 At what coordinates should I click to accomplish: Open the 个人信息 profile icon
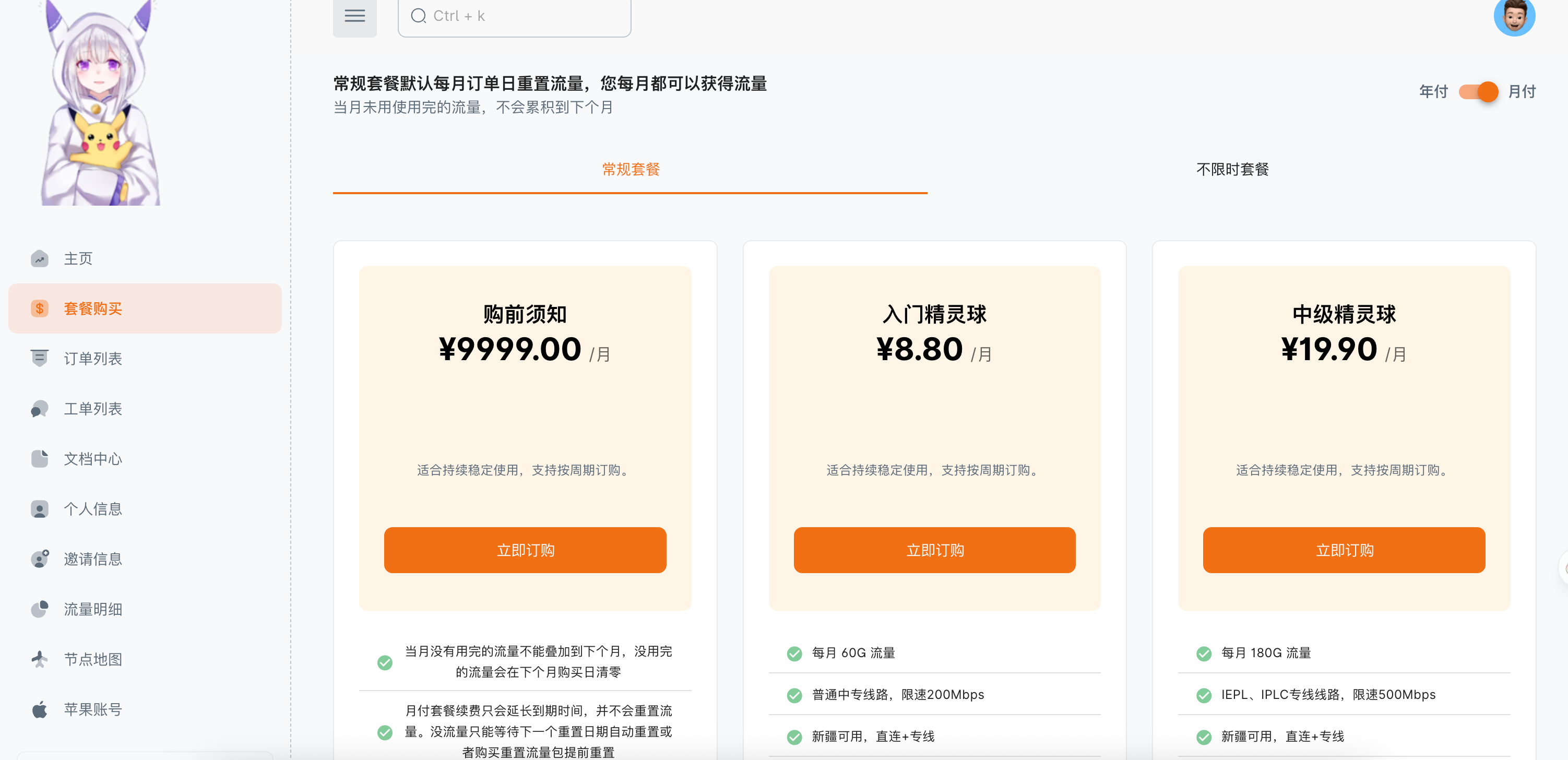tap(40, 509)
